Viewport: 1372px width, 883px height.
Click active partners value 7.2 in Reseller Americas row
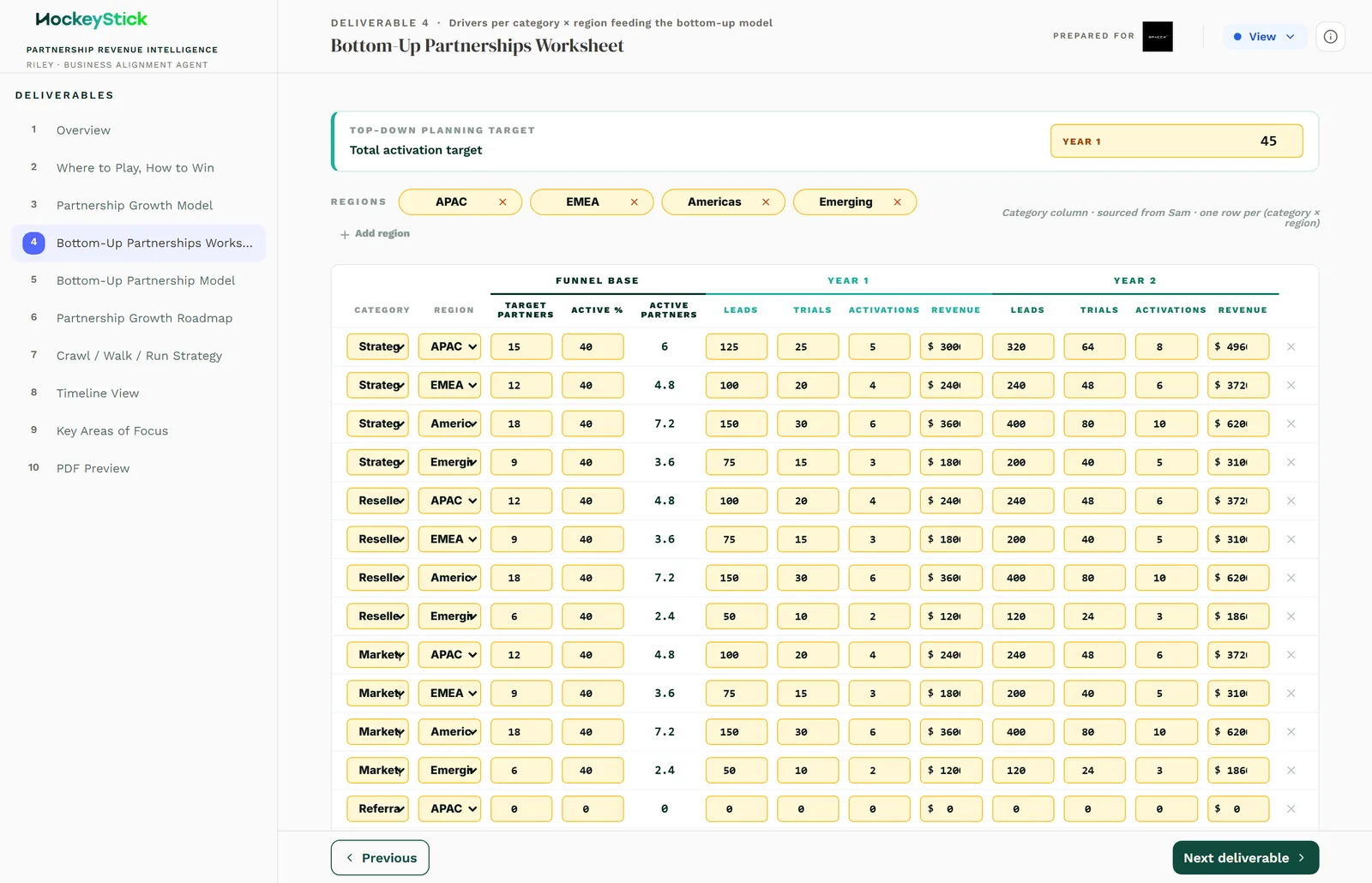[x=665, y=578]
